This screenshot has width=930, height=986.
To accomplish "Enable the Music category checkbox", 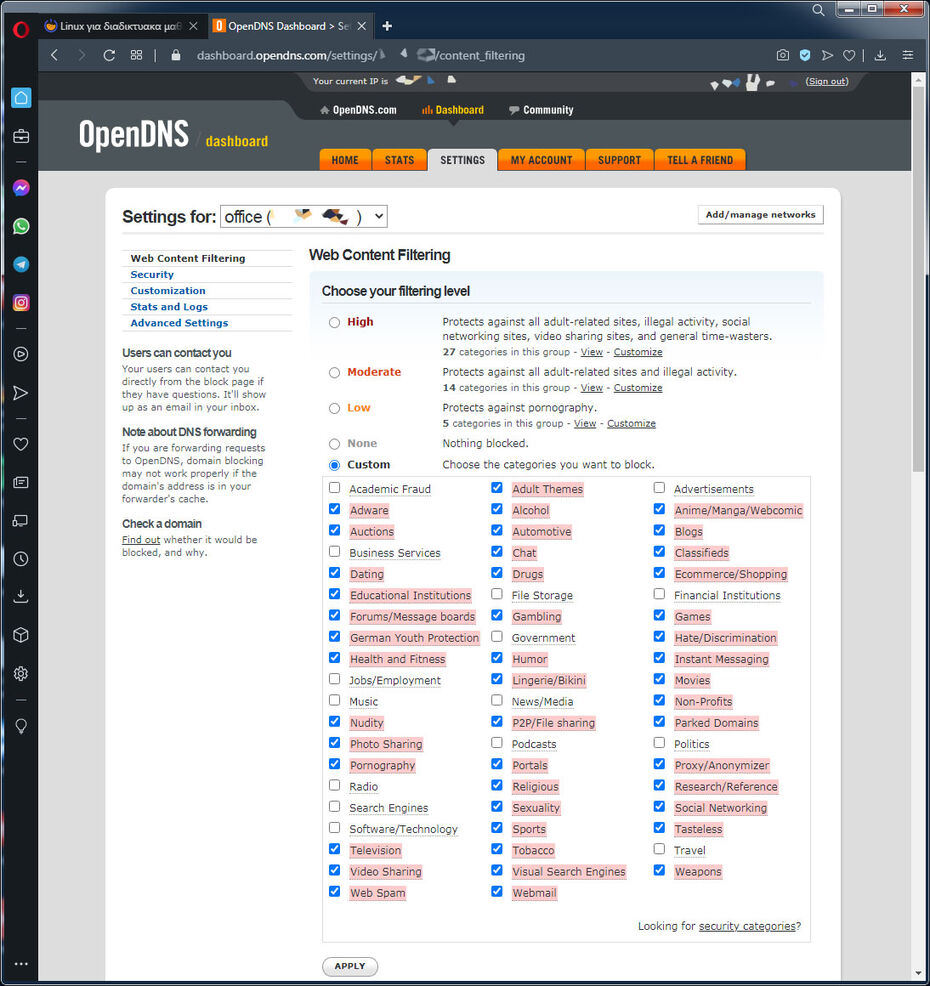I will (334, 701).
